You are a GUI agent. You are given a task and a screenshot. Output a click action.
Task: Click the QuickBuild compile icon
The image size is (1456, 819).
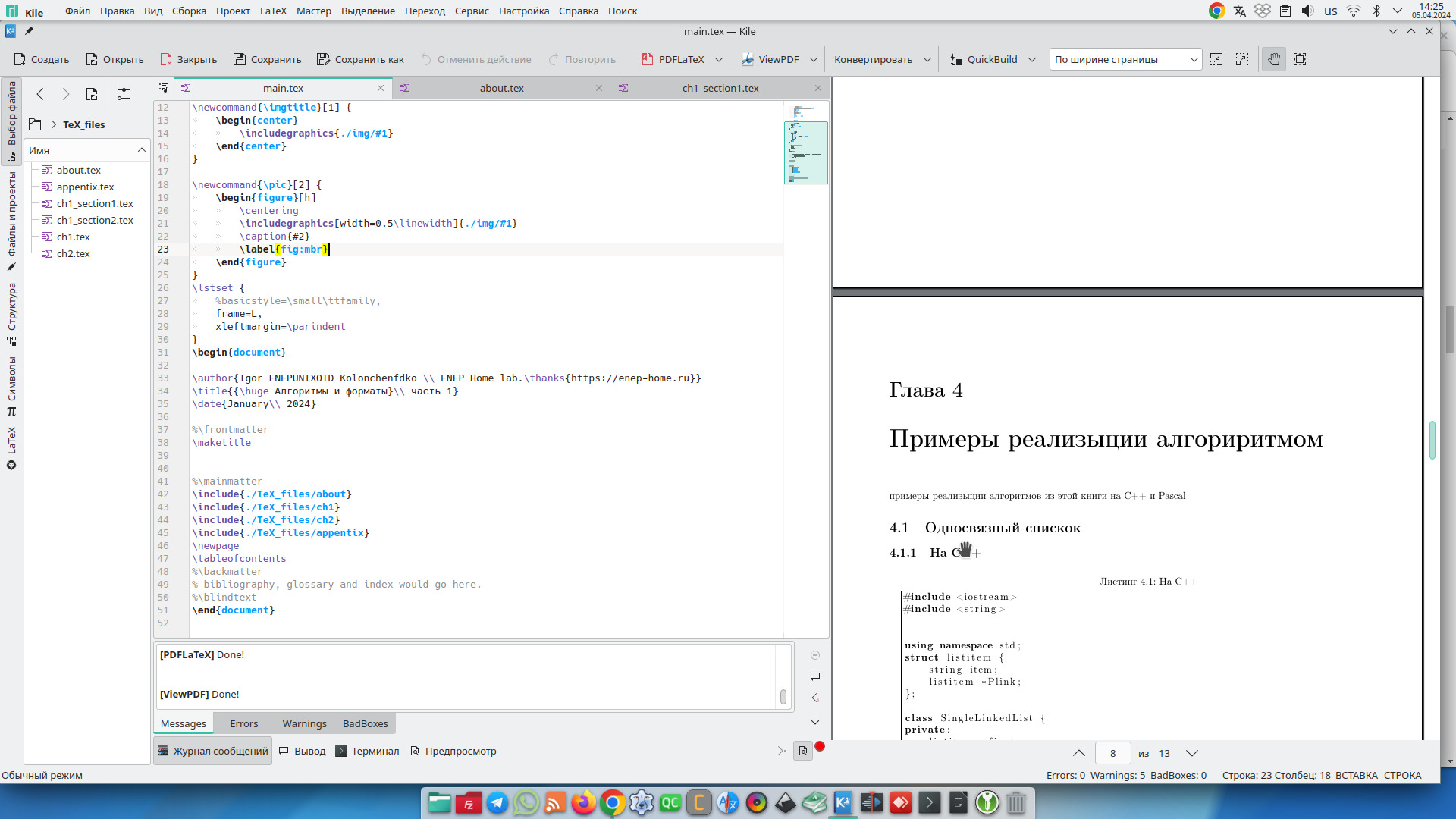coord(956,59)
